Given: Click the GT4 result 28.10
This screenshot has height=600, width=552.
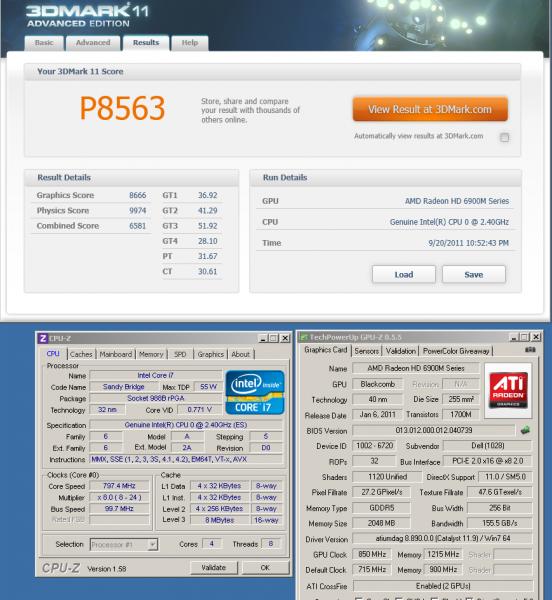Looking at the screenshot, I should coord(207,241).
